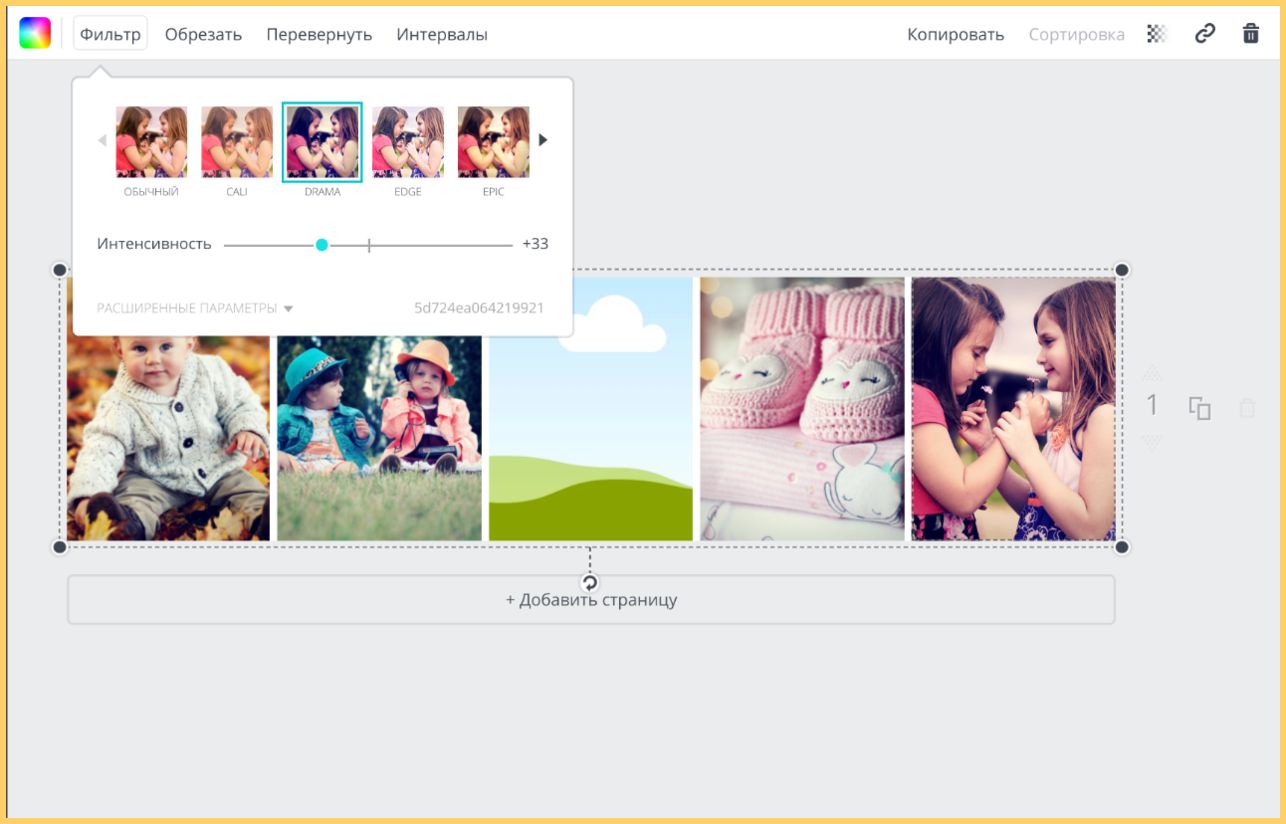Click the transparency checkerboard icon
This screenshot has height=824, width=1286.
[x=1157, y=34]
